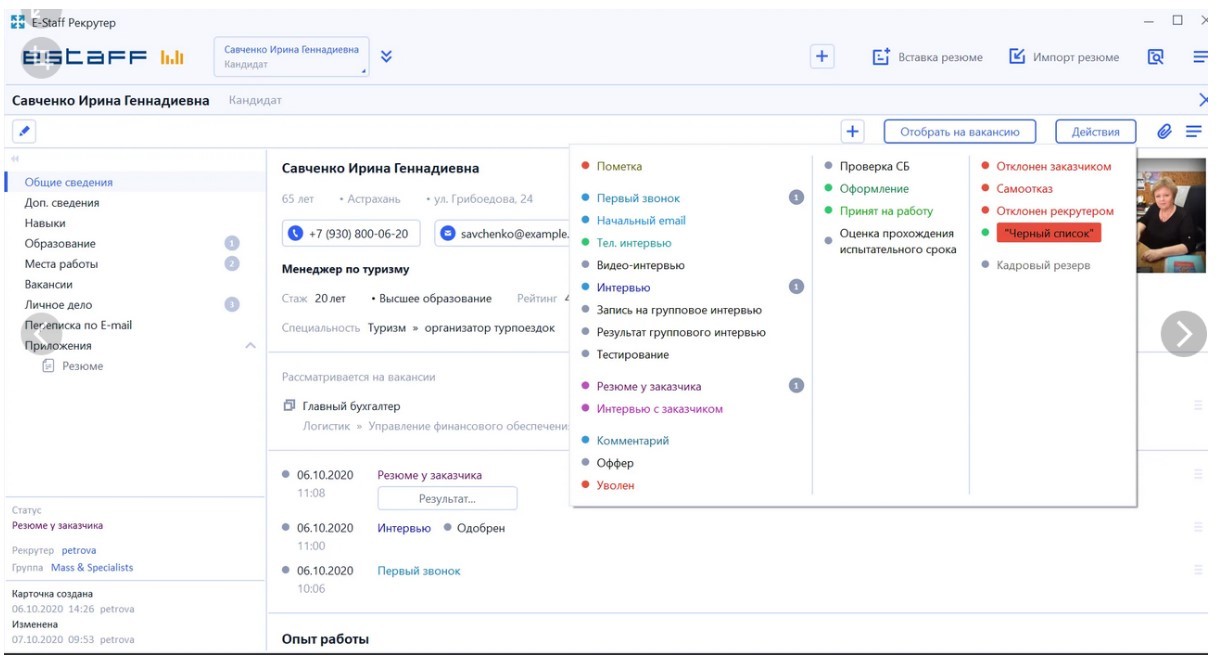Select the Резюме attachment in sidebar
Screen dimensions: 1219x665
82,366
